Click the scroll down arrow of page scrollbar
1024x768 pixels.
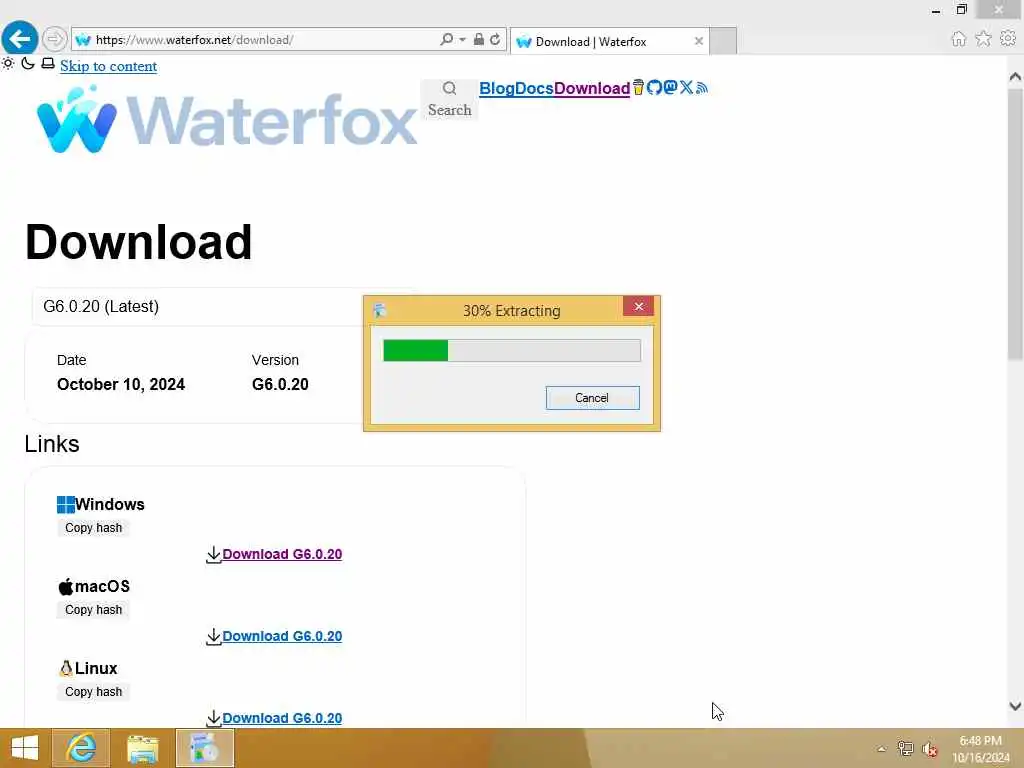(1015, 706)
